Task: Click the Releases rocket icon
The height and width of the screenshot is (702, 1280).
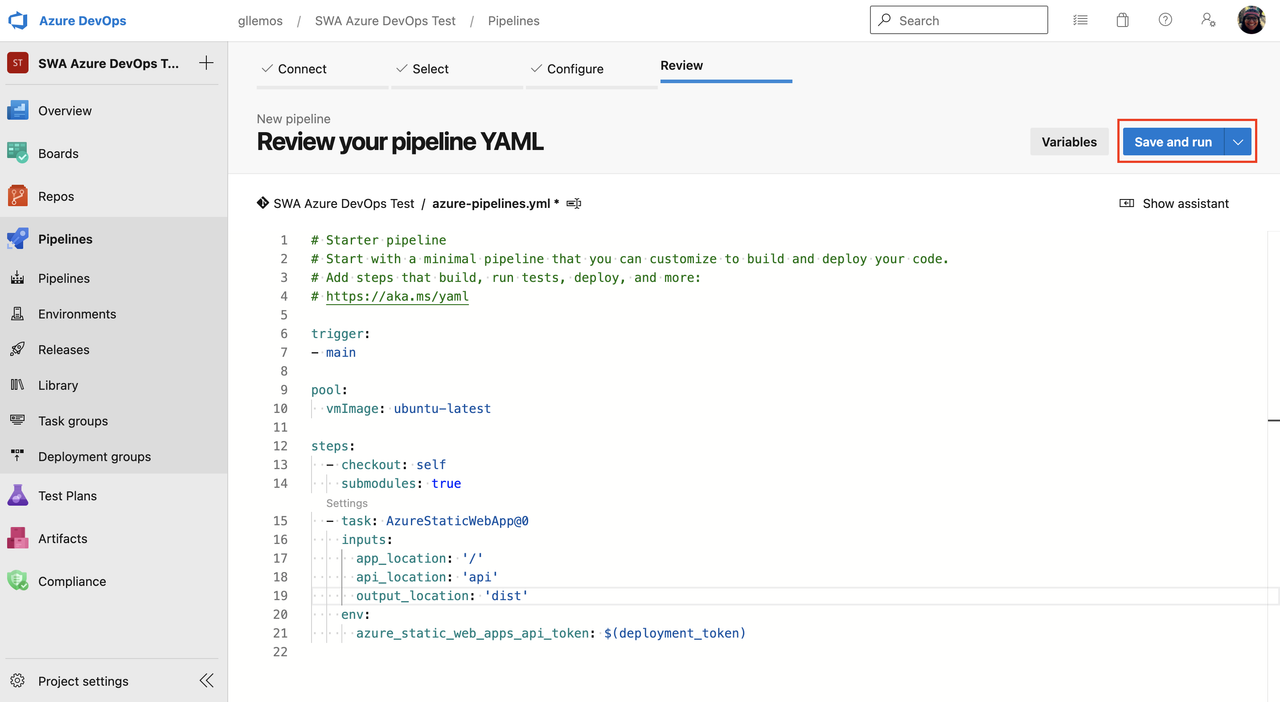Action: (x=17, y=350)
